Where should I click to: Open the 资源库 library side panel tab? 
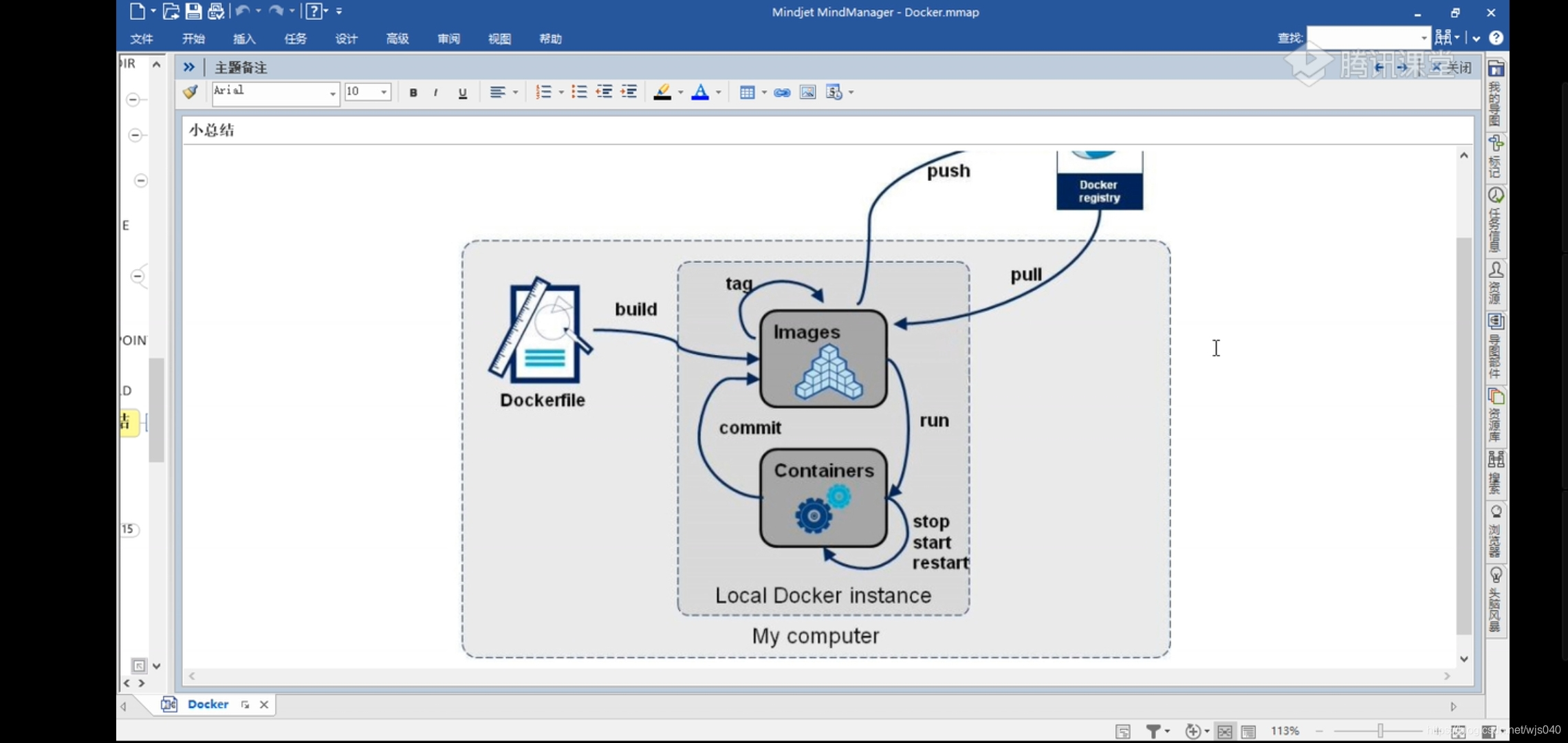click(x=1495, y=416)
